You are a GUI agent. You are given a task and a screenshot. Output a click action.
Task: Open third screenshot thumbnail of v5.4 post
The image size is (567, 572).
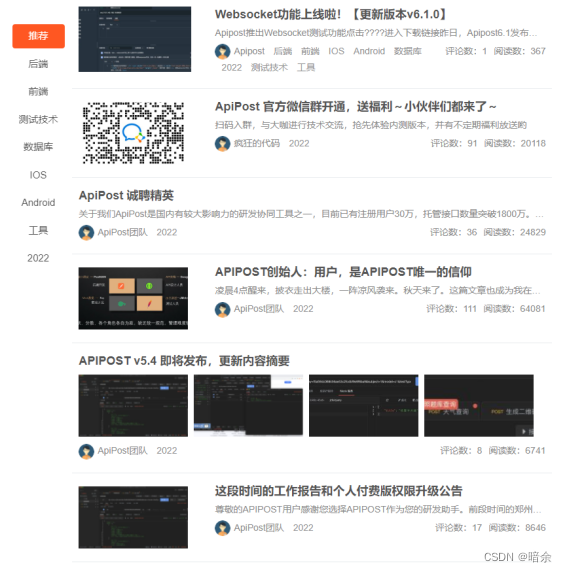pyautogui.click(x=363, y=406)
